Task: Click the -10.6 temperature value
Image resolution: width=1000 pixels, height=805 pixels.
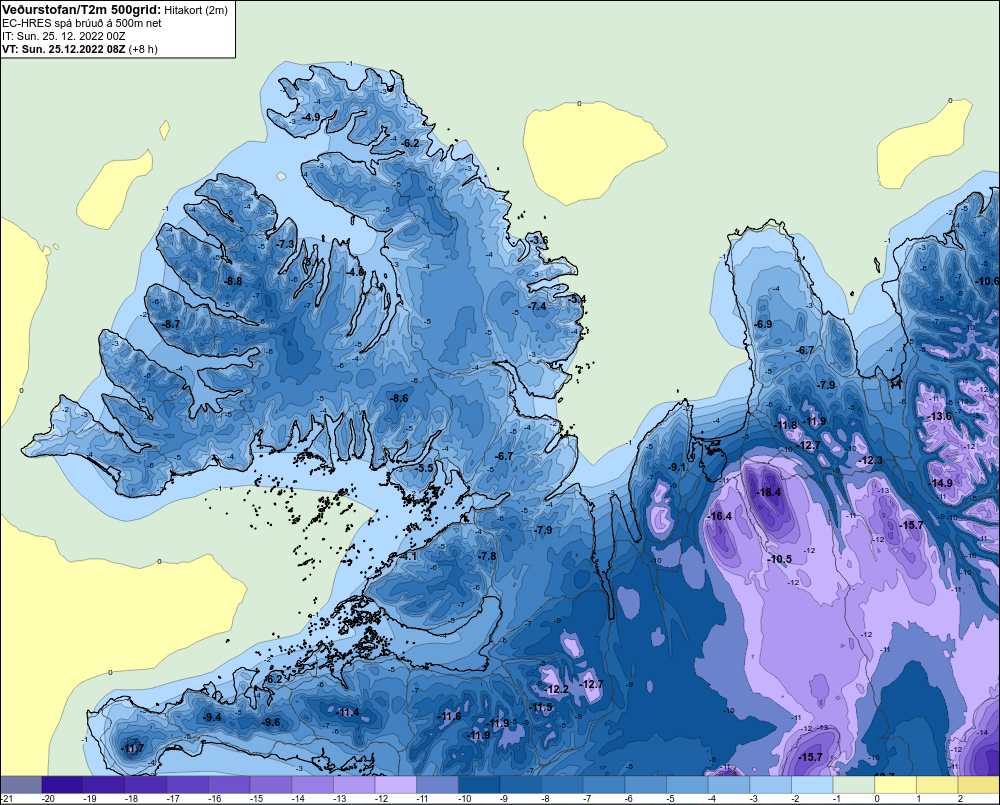Action: pyautogui.click(x=988, y=281)
